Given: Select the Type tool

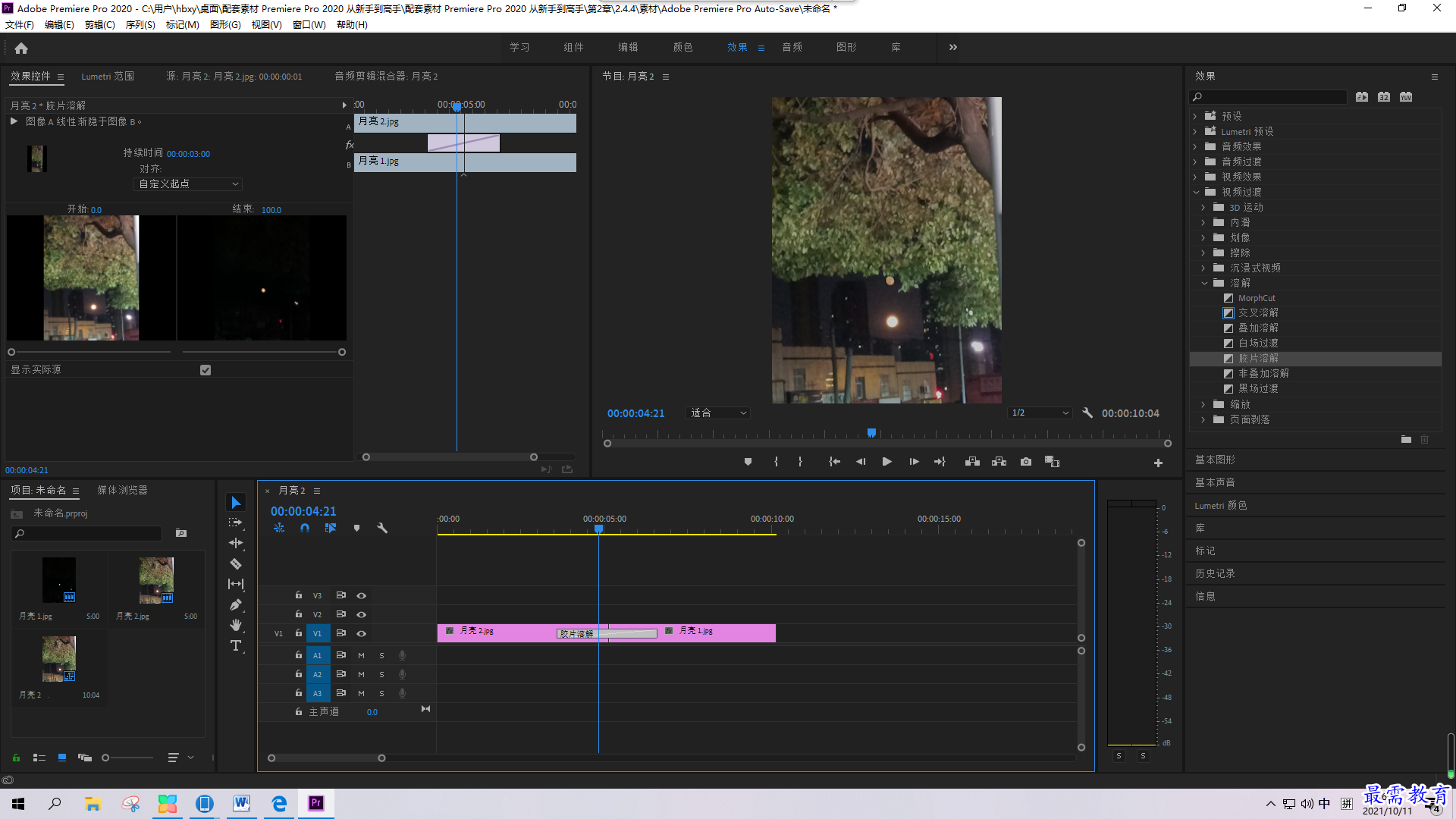Looking at the screenshot, I should [x=236, y=645].
